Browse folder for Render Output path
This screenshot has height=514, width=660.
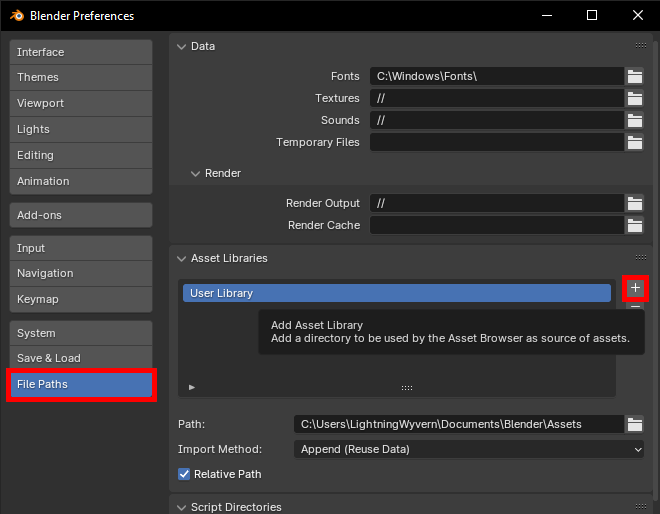pyautogui.click(x=634, y=203)
